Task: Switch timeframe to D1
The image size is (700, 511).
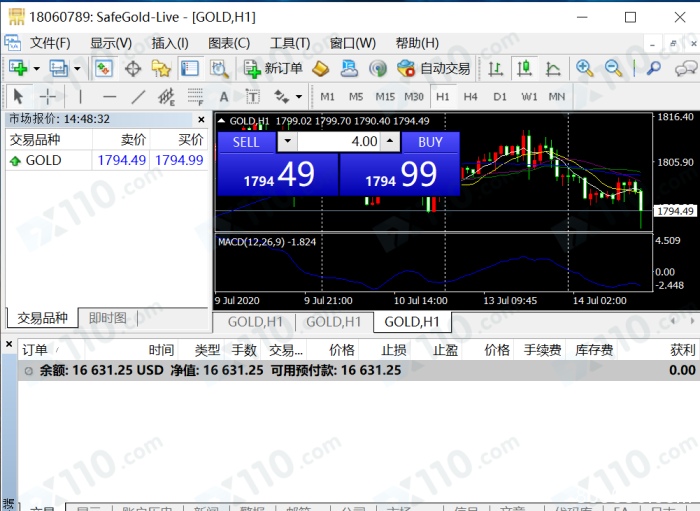Action: [x=500, y=96]
